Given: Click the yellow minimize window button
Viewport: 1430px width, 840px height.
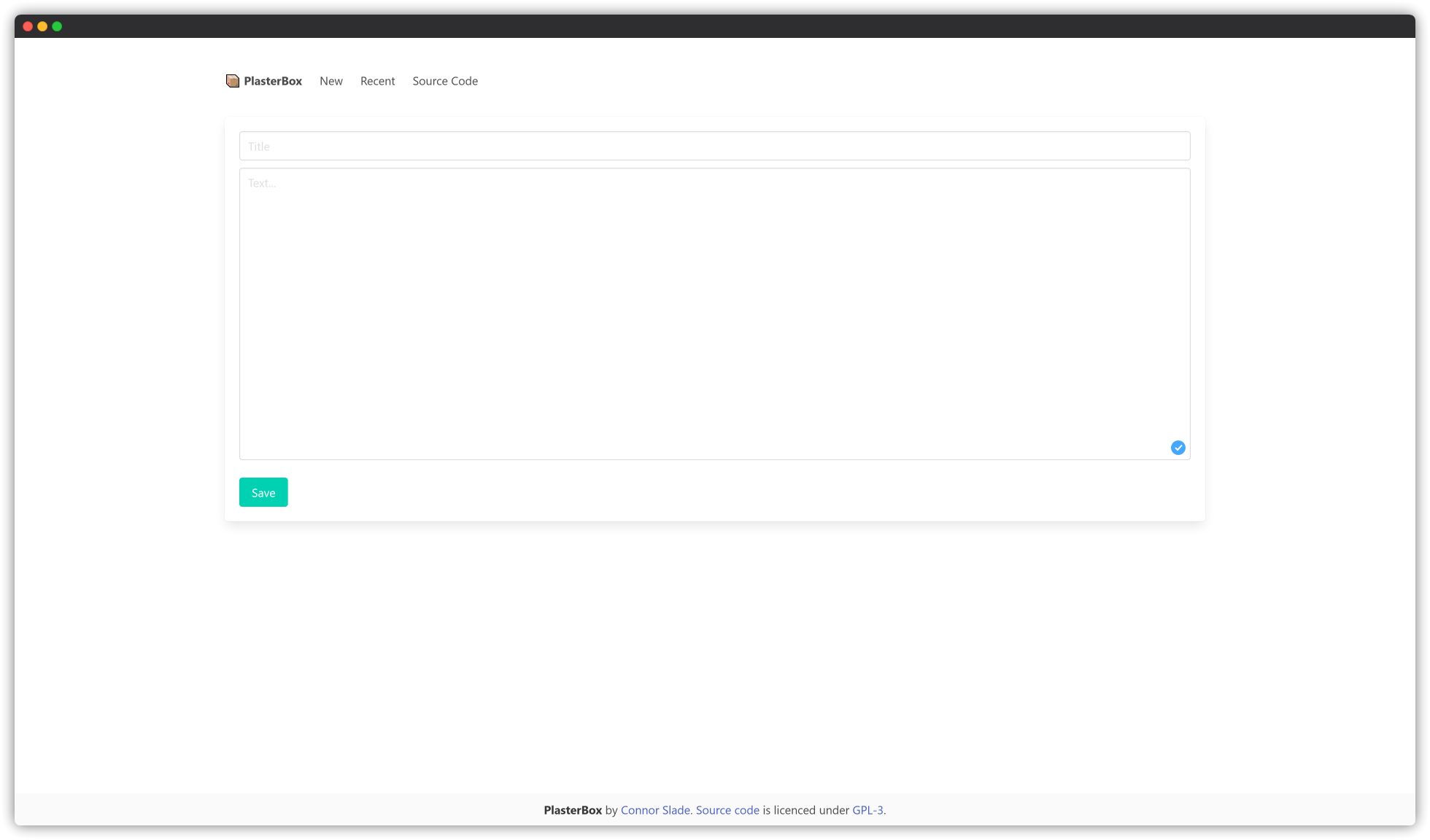Looking at the screenshot, I should pos(42,26).
